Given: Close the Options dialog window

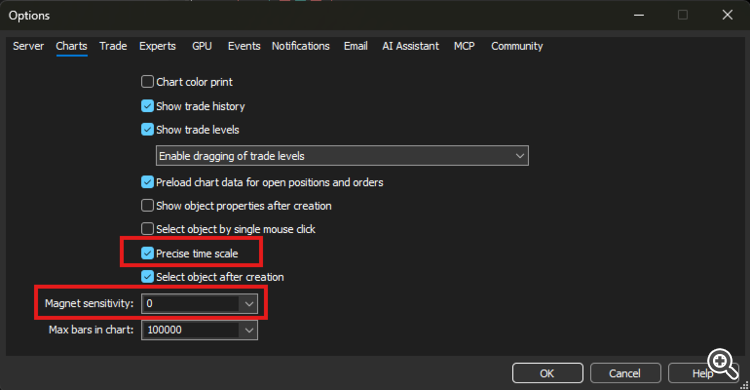Looking at the screenshot, I should 728,15.
